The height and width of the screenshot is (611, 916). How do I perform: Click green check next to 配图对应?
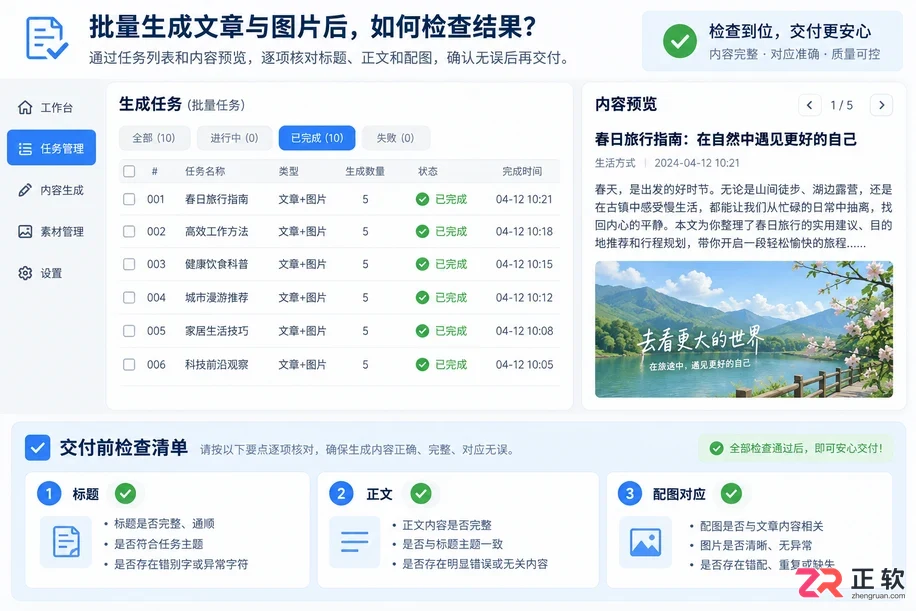[731, 494]
